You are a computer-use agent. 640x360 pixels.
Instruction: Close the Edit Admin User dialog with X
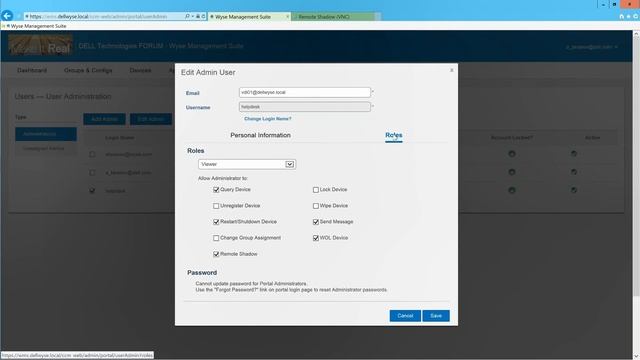[x=451, y=70]
